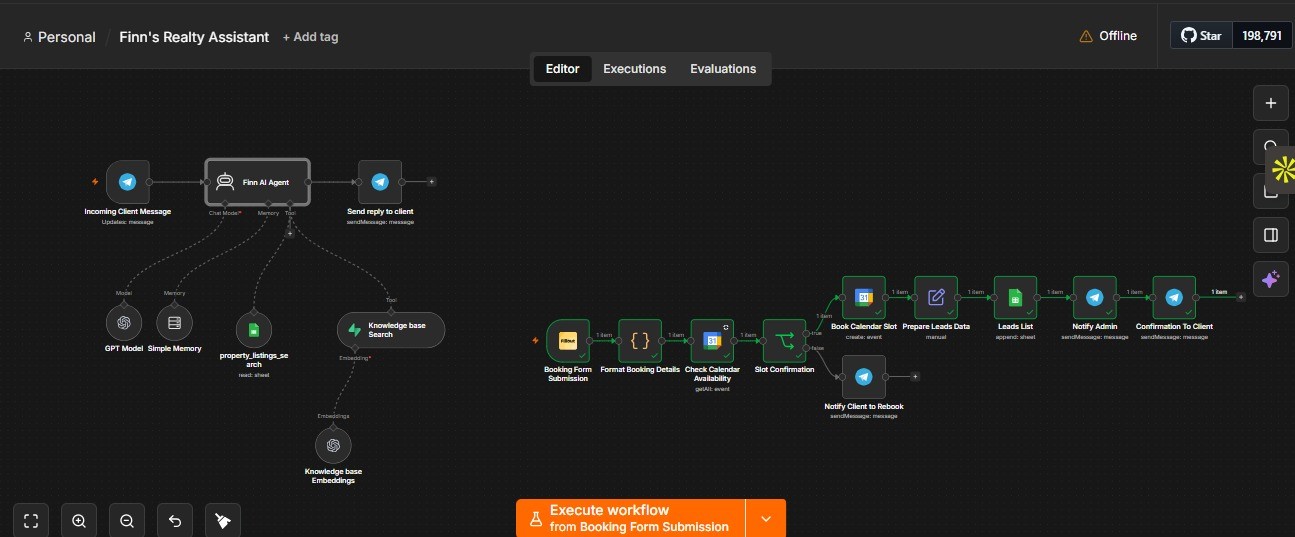
Task: Open the AI assistant sparkle button
Action: (x=1271, y=280)
